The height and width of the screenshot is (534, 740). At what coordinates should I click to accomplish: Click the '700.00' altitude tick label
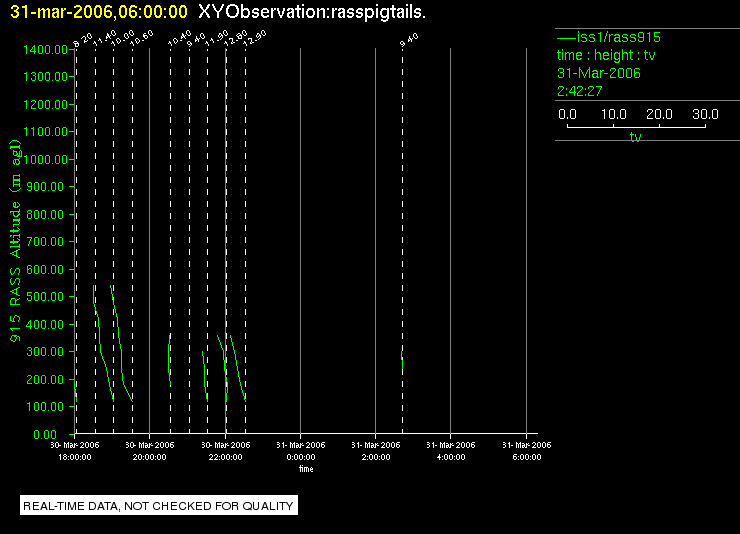click(45, 242)
